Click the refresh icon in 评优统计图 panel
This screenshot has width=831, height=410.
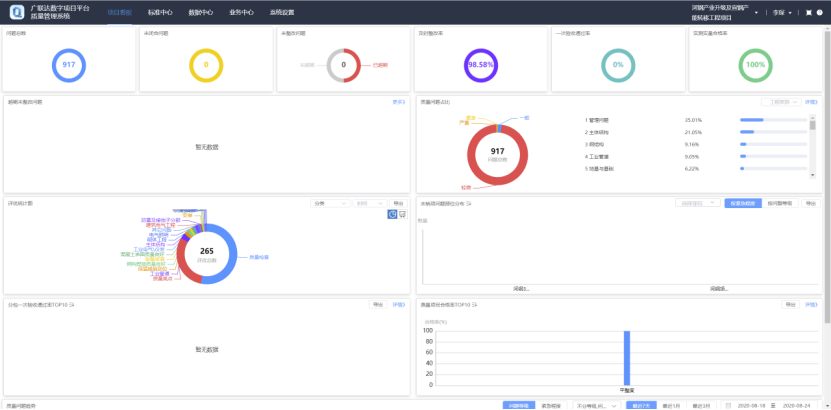[391, 214]
